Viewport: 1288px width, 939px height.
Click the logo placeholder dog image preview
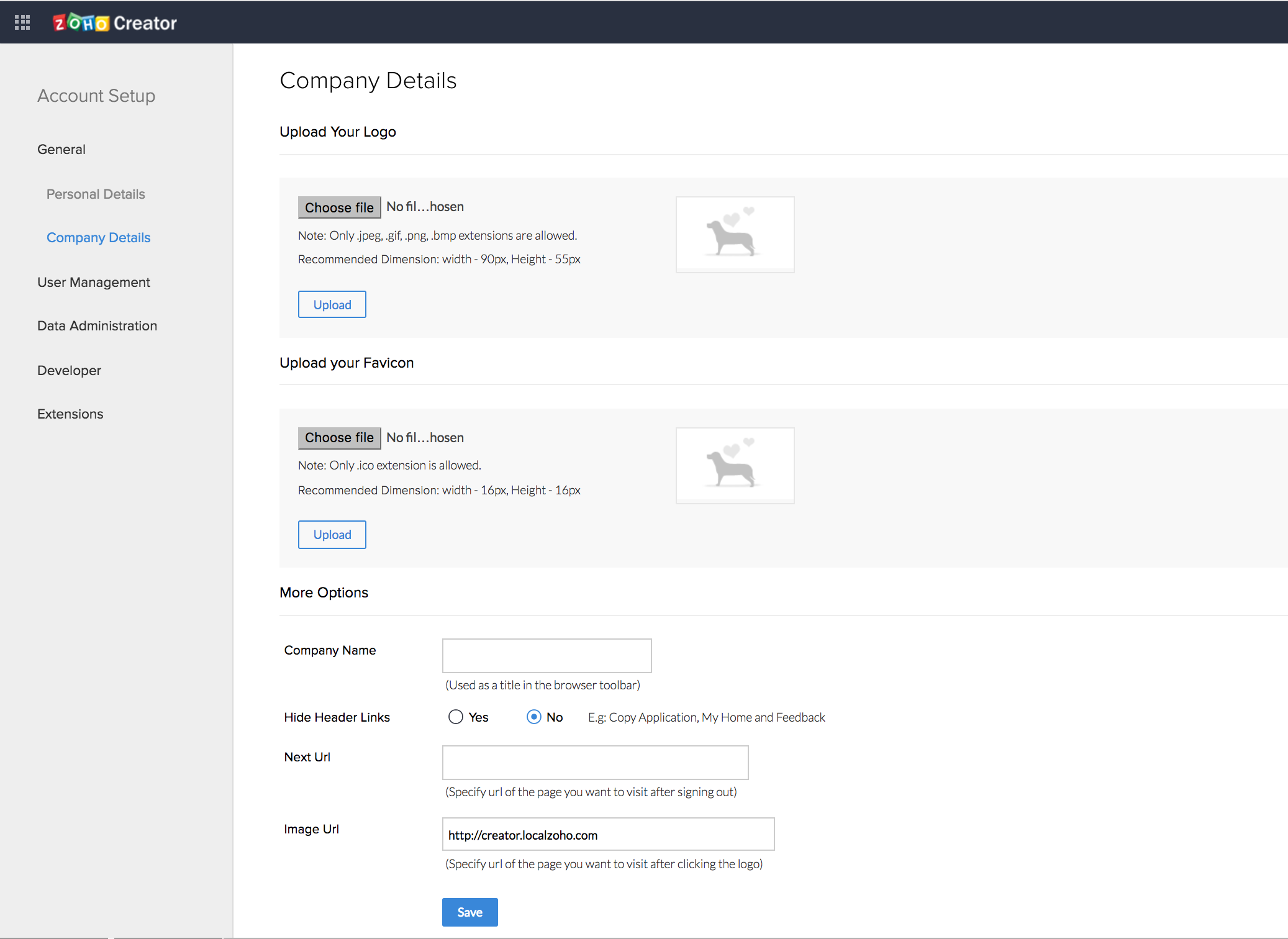pos(735,234)
